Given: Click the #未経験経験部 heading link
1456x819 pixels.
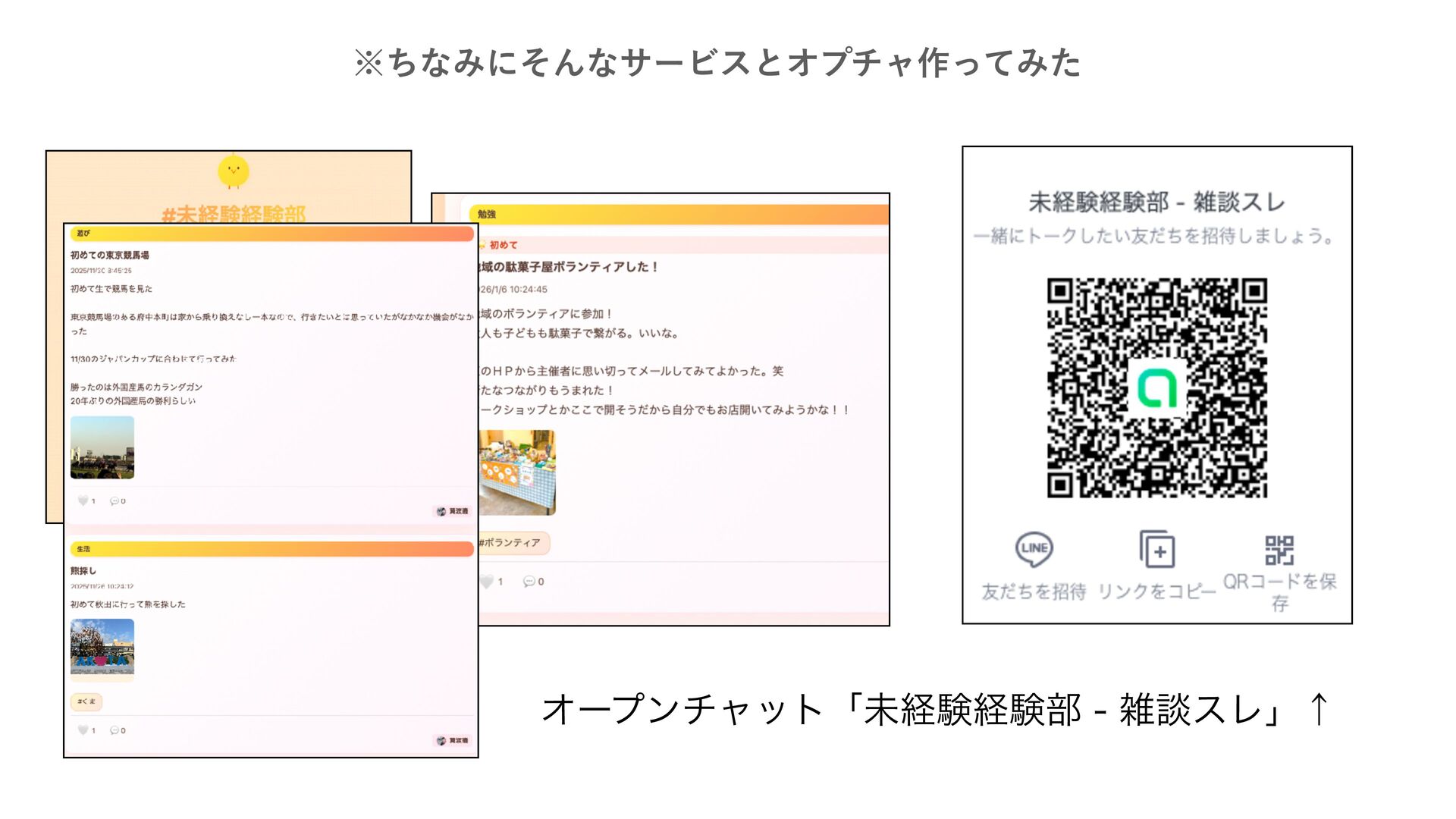Looking at the screenshot, I should pyautogui.click(x=234, y=213).
